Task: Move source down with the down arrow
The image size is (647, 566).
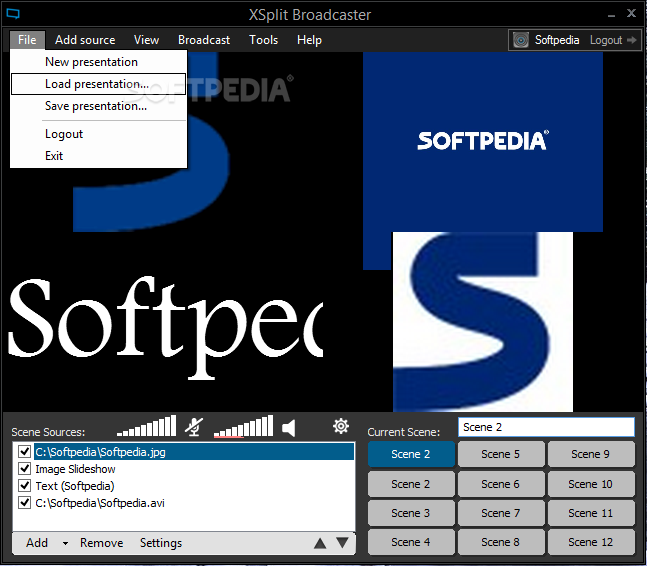Action: click(x=342, y=542)
